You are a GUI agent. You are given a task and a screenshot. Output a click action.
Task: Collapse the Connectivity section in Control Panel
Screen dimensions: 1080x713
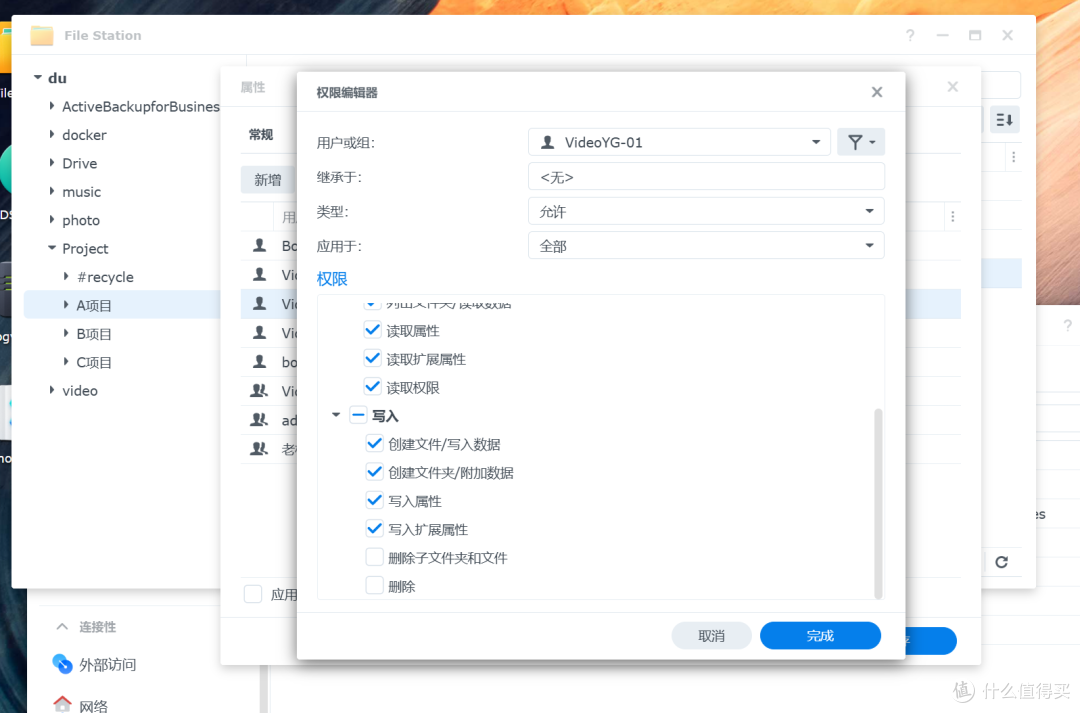[x=62, y=626]
